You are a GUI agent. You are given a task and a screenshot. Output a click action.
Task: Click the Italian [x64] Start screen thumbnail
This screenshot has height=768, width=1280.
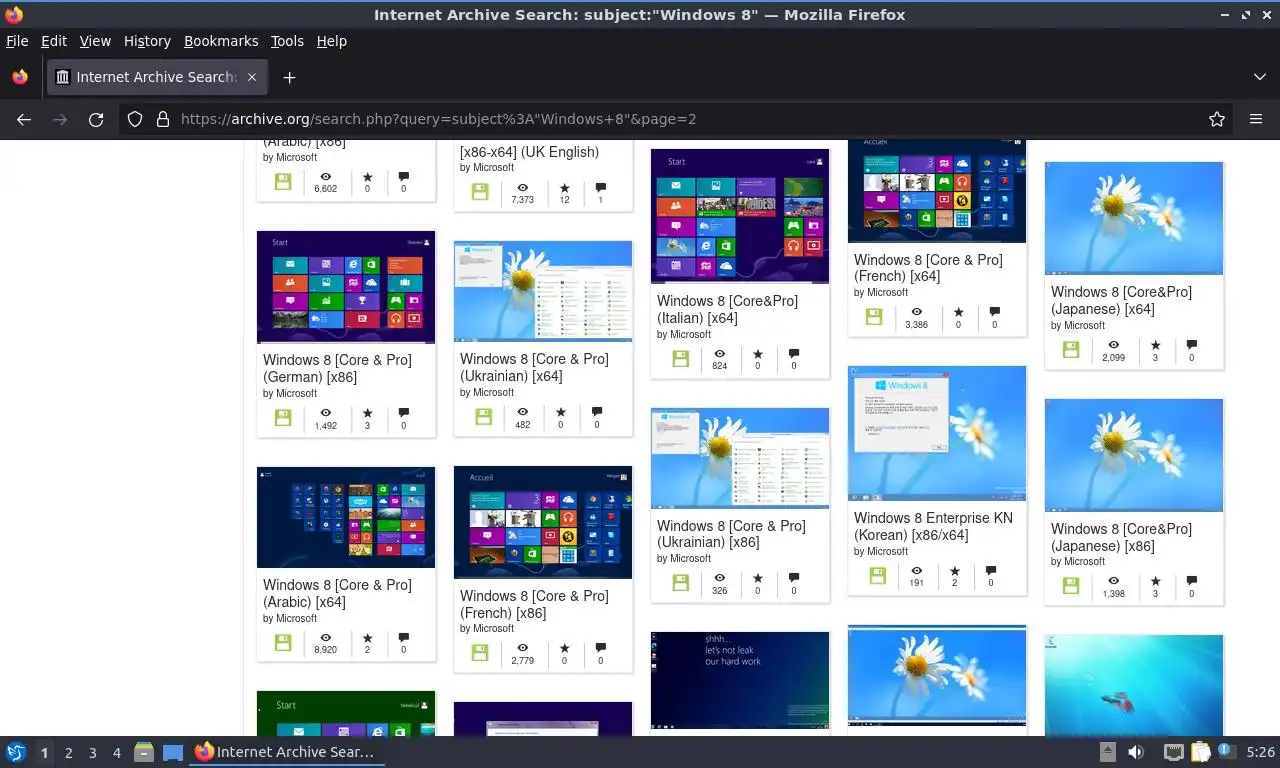point(740,216)
